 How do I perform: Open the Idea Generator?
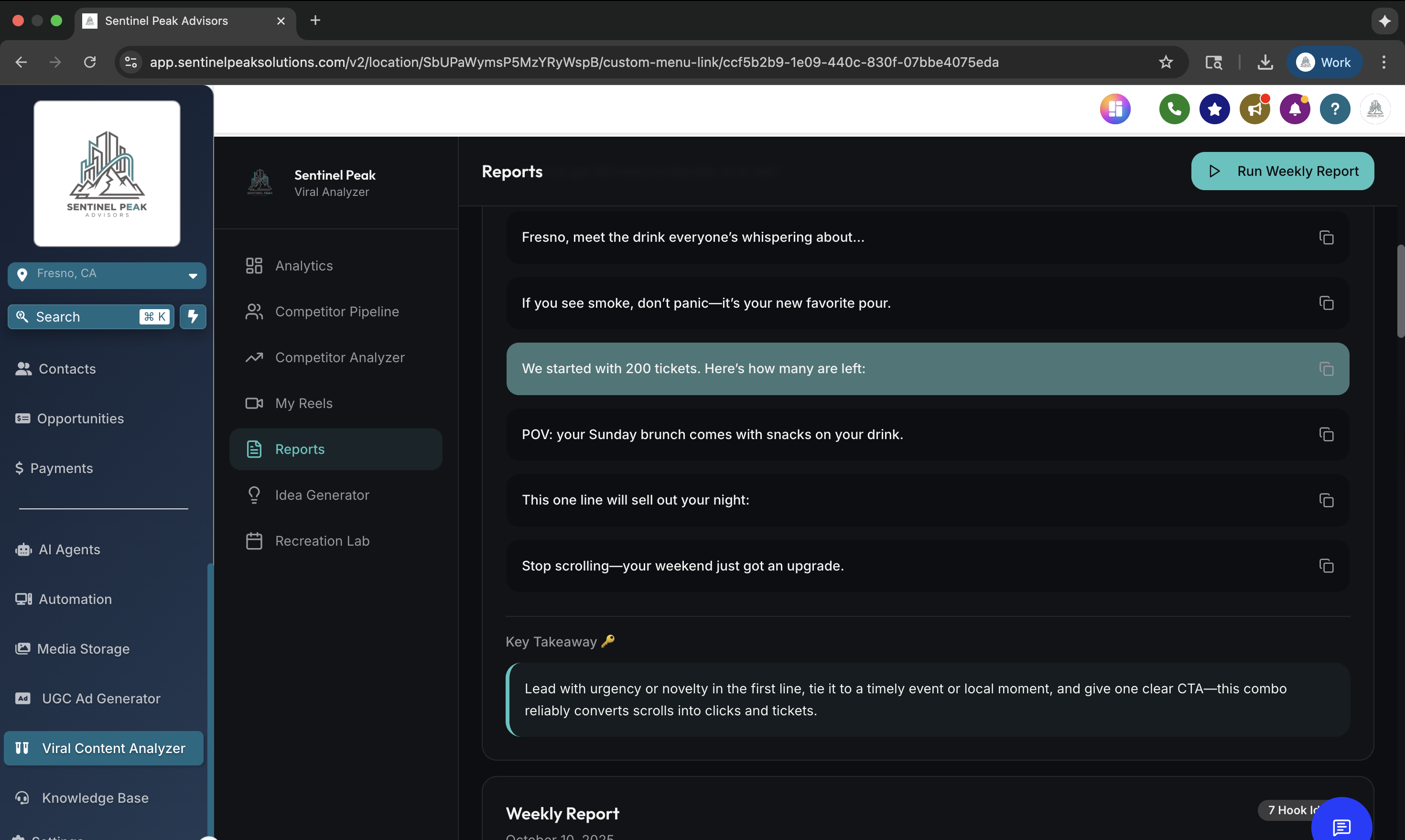coord(322,495)
